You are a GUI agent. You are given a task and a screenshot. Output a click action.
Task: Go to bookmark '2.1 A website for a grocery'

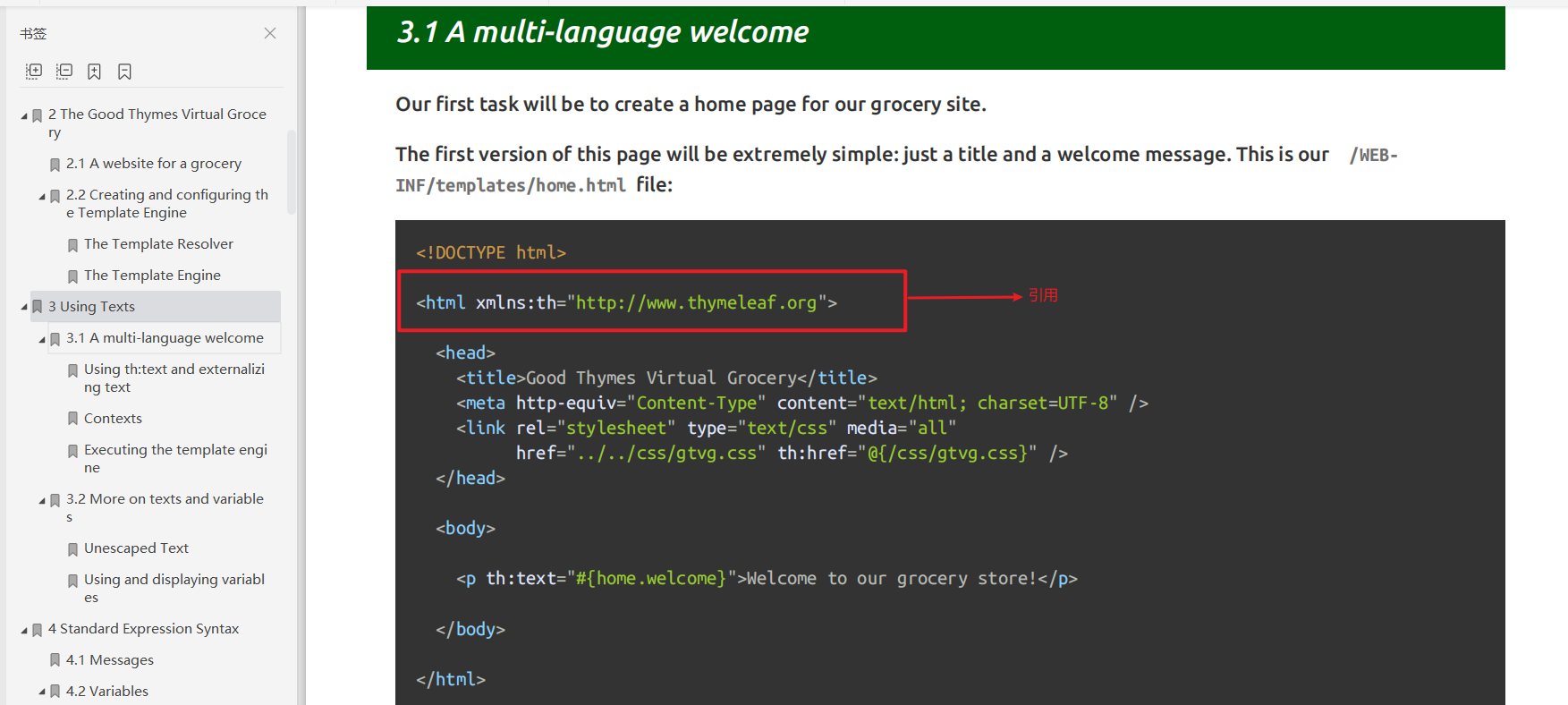(154, 164)
